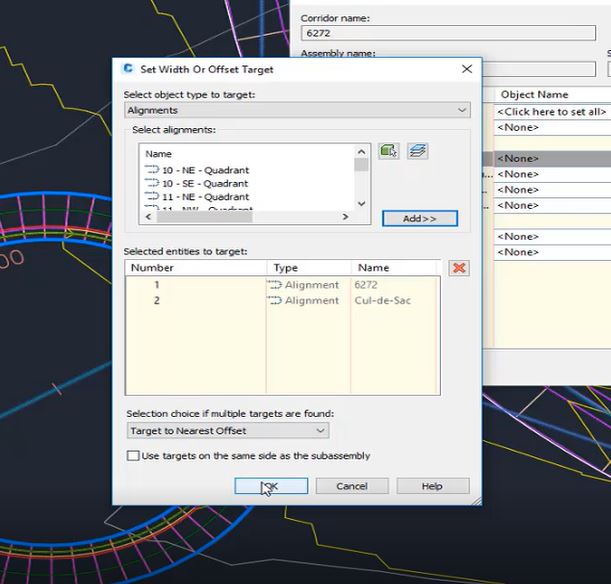Click <Click here to set all> cell
Image resolution: width=611 pixels, height=584 pixels.
(x=552, y=112)
